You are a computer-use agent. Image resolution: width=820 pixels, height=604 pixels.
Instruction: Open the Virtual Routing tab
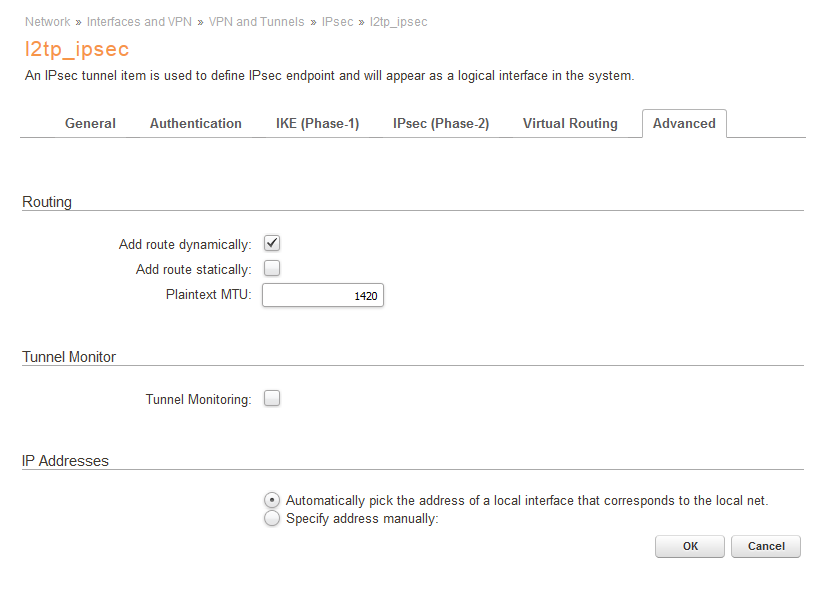pyautogui.click(x=570, y=124)
